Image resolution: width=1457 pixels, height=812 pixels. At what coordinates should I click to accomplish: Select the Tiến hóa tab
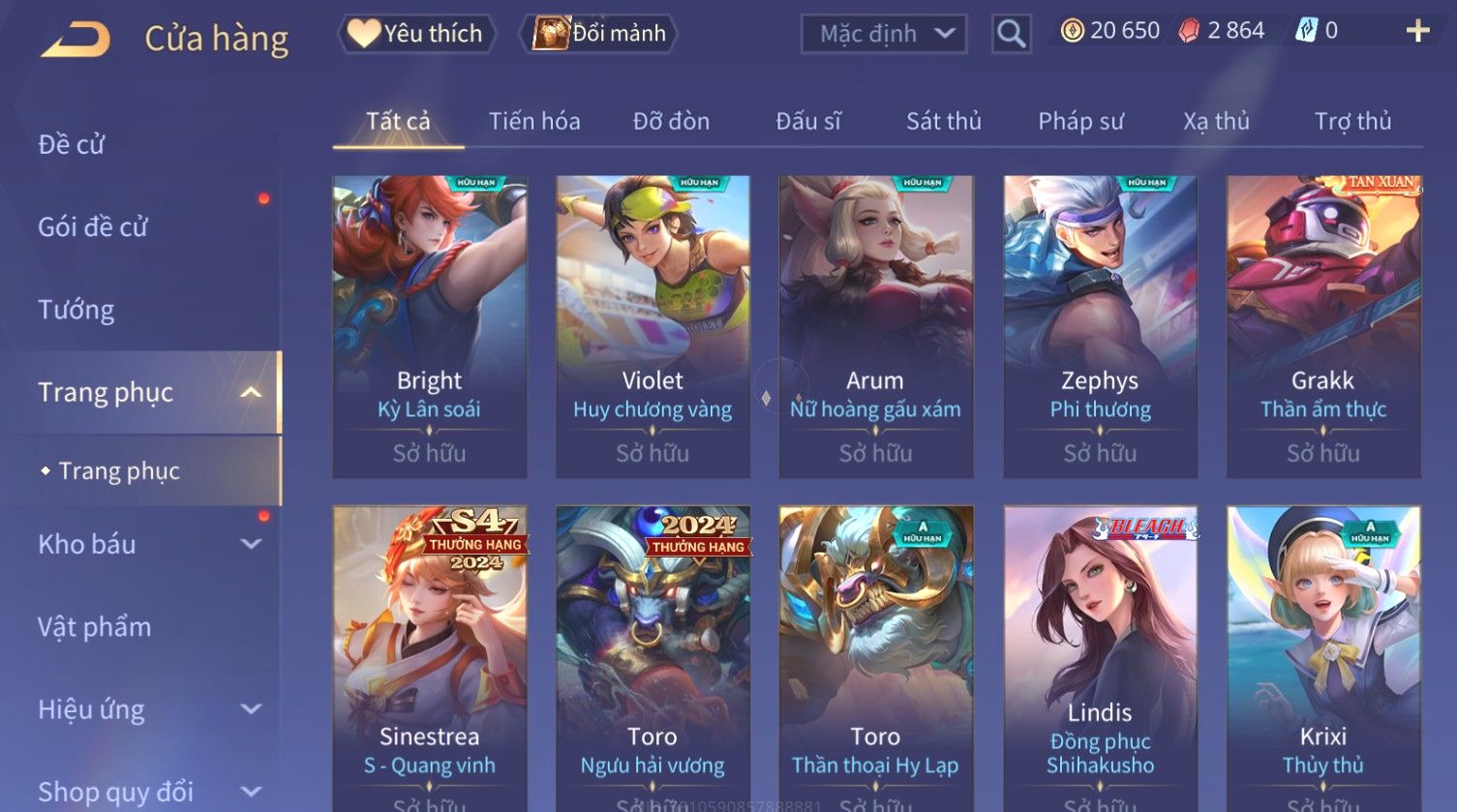pos(534,121)
